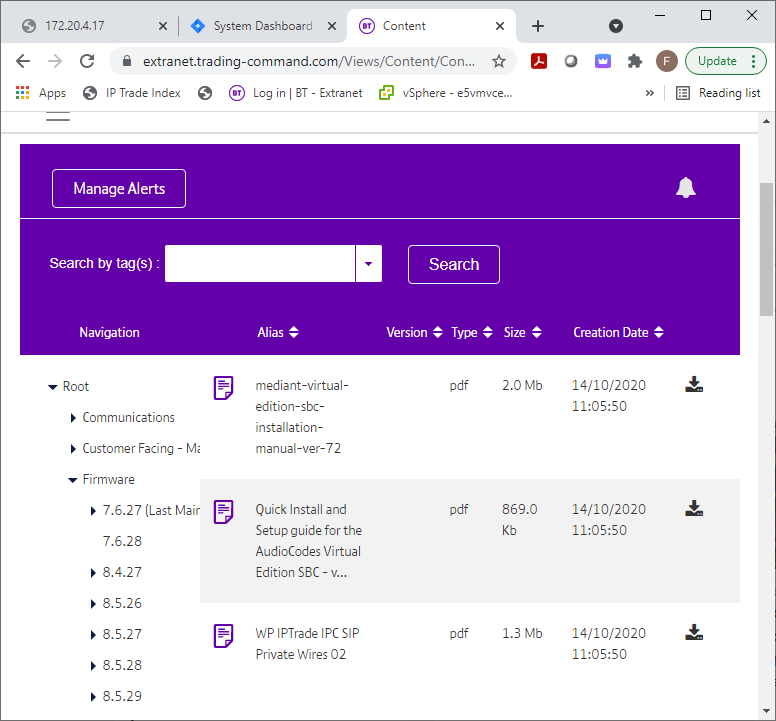776x721 pixels.
Task: Open the browser Extensions puzzle icon
Action: click(x=634, y=61)
